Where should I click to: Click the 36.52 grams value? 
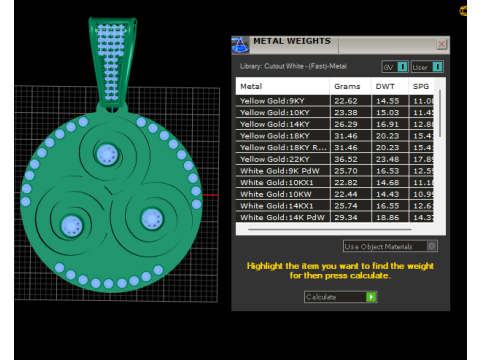click(x=346, y=159)
